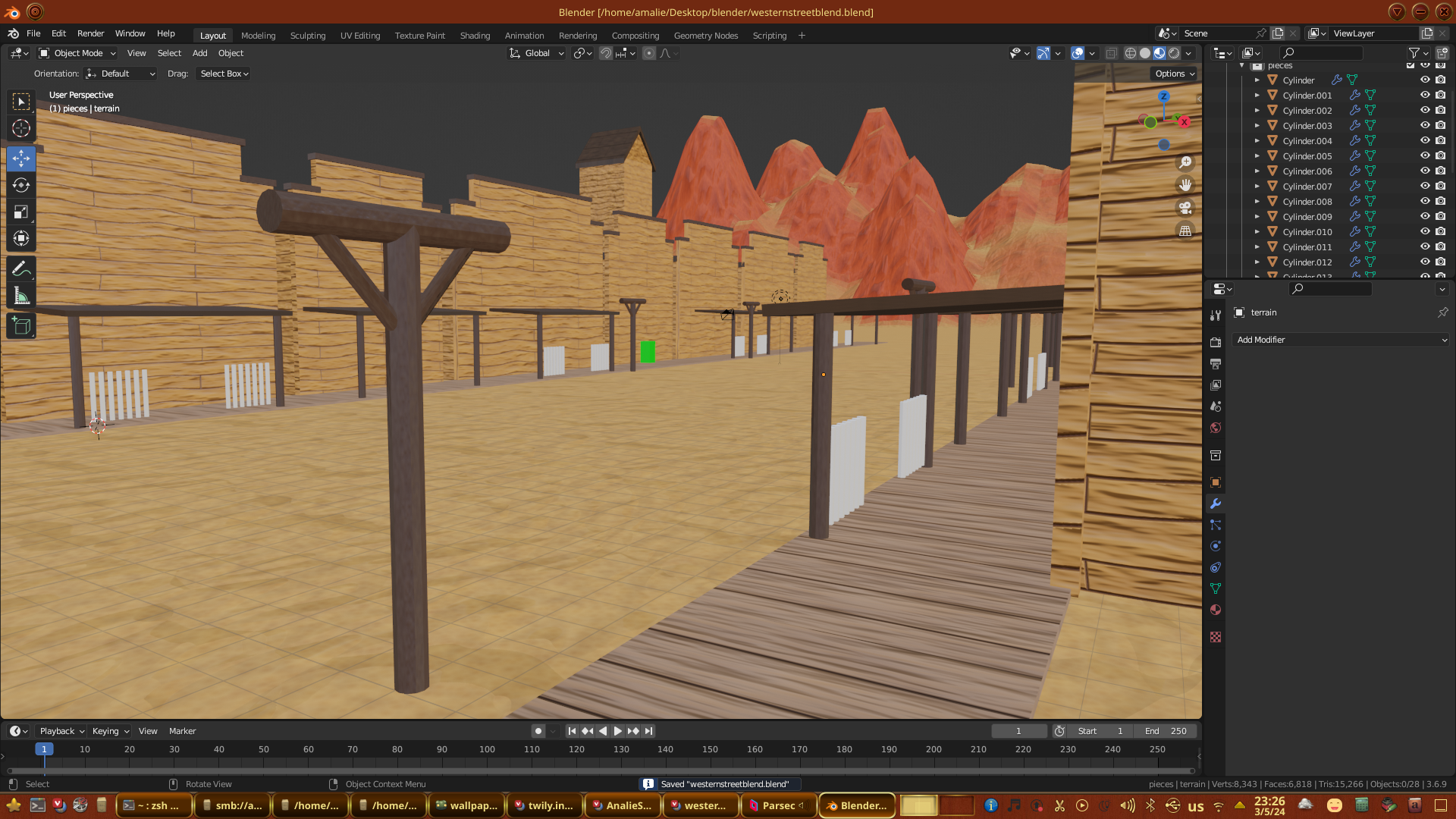The height and width of the screenshot is (819, 1456).
Task: Expand the Cylinder.005 tree item
Action: click(1257, 156)
